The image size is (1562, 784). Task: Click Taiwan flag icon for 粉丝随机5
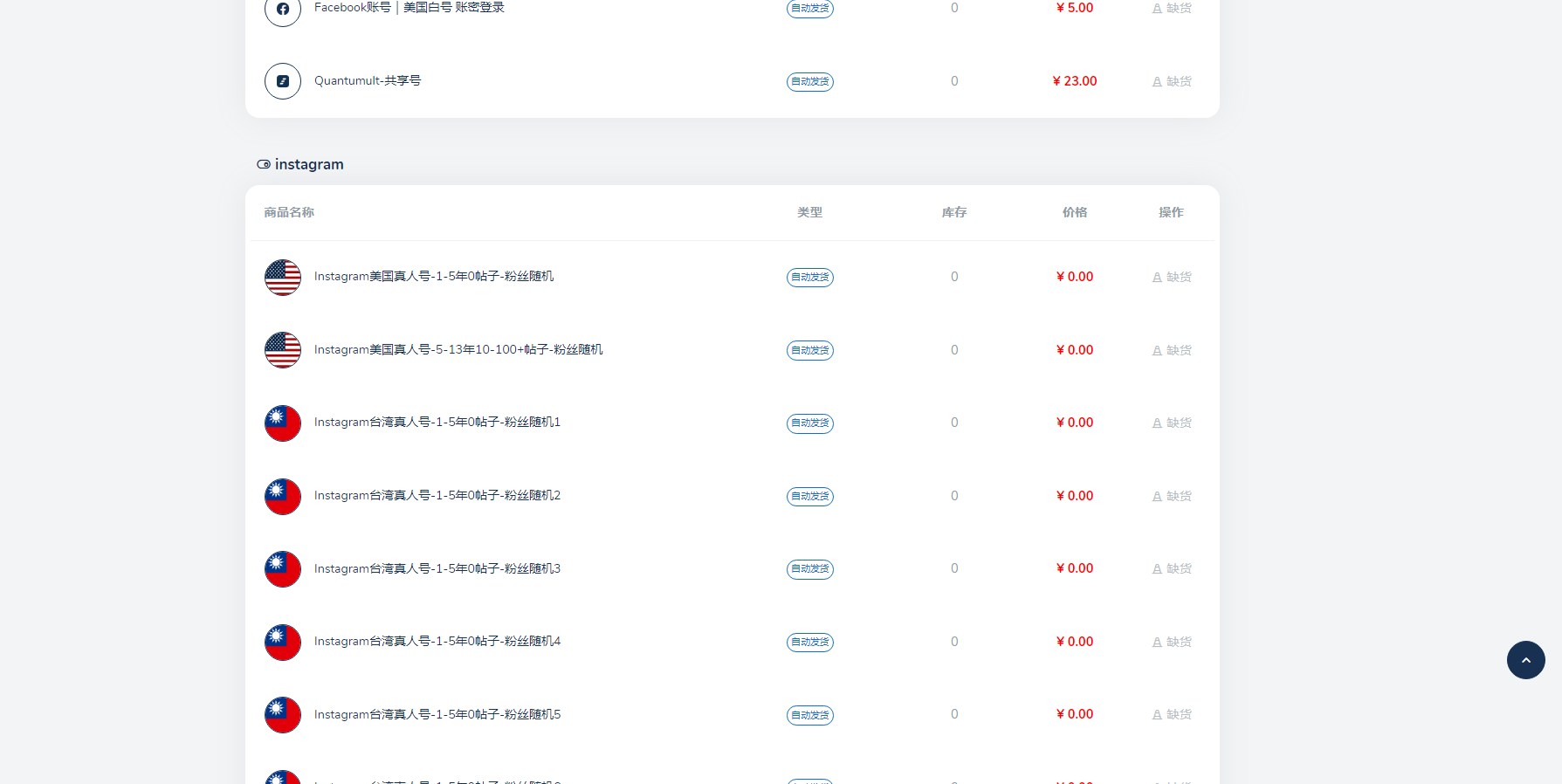pos(282,715)
